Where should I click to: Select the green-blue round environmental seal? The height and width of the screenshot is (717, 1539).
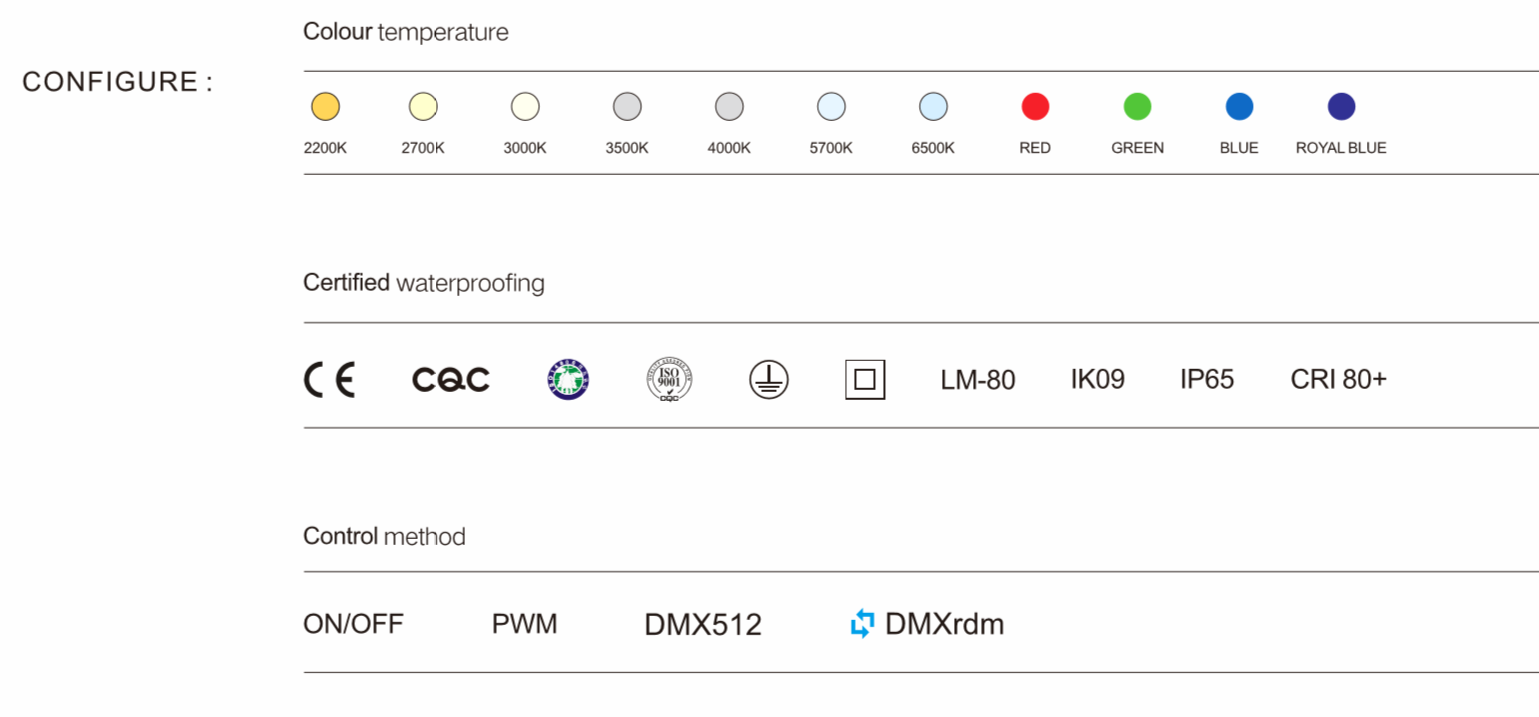pos(568,380)
